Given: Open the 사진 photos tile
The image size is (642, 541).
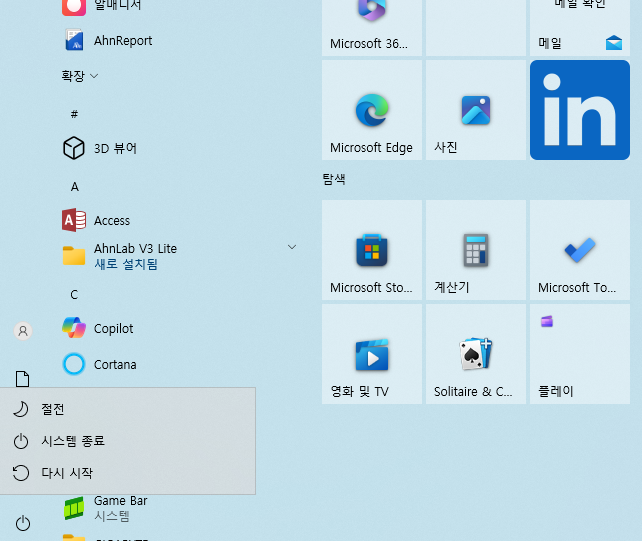Looking at the screenshot, I should coord(476,110).
